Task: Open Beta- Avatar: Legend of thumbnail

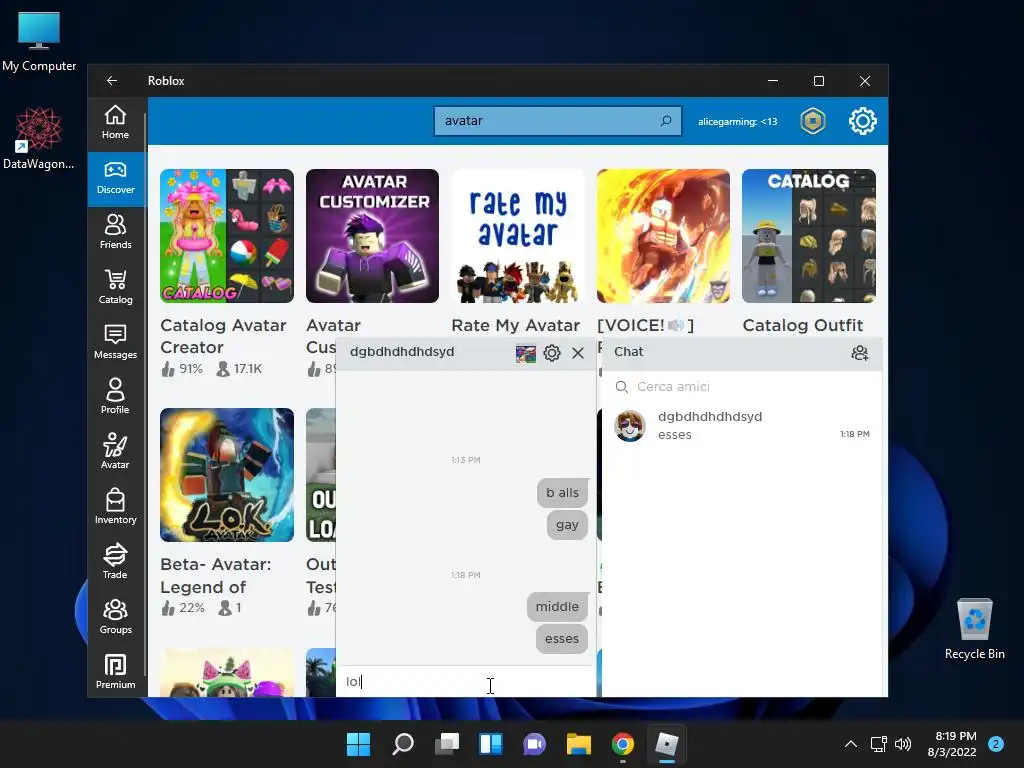Action: tap(227, 475)
